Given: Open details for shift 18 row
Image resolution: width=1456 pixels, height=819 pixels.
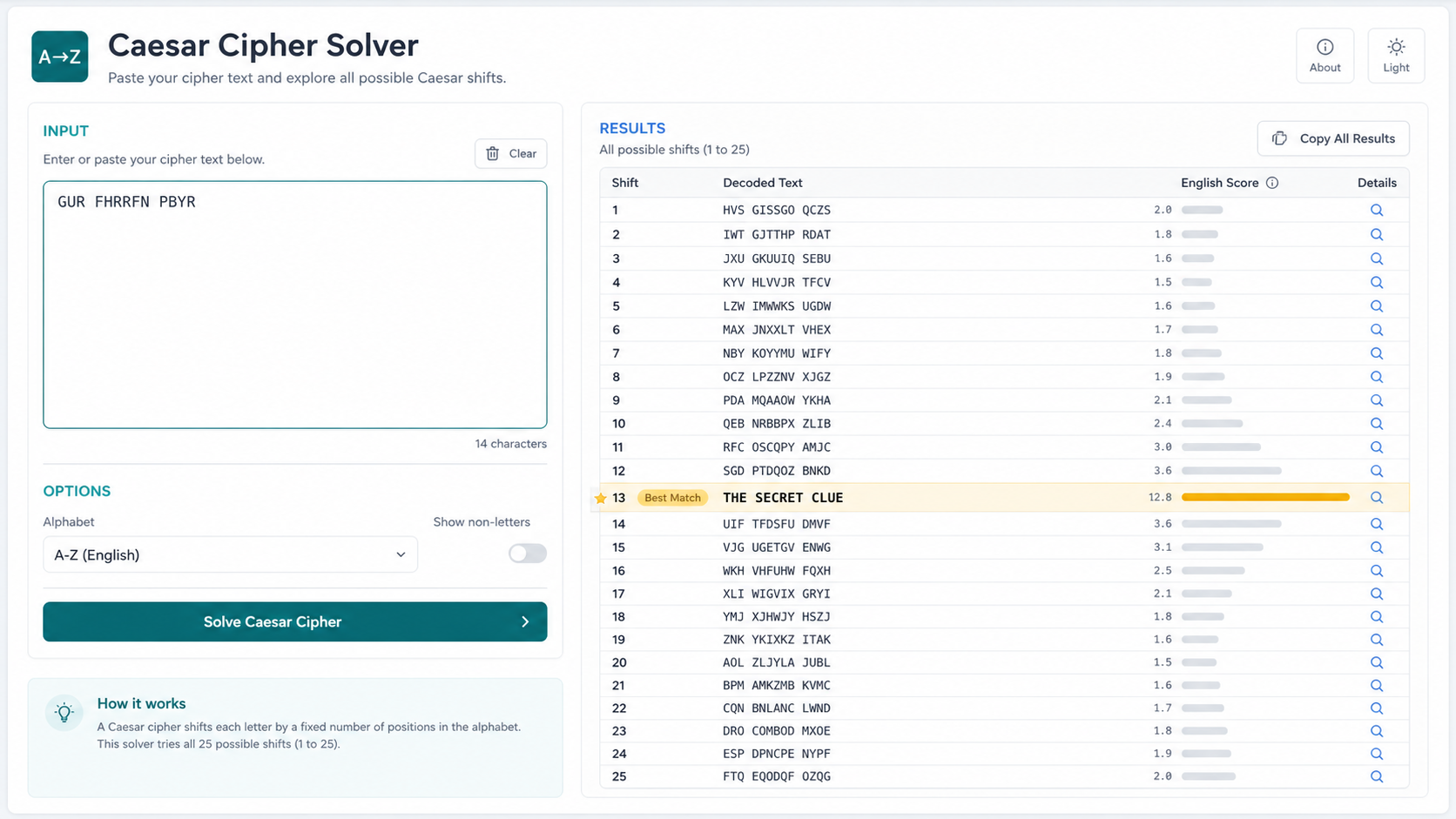Looking at the screenshot, I should 1377,617.
